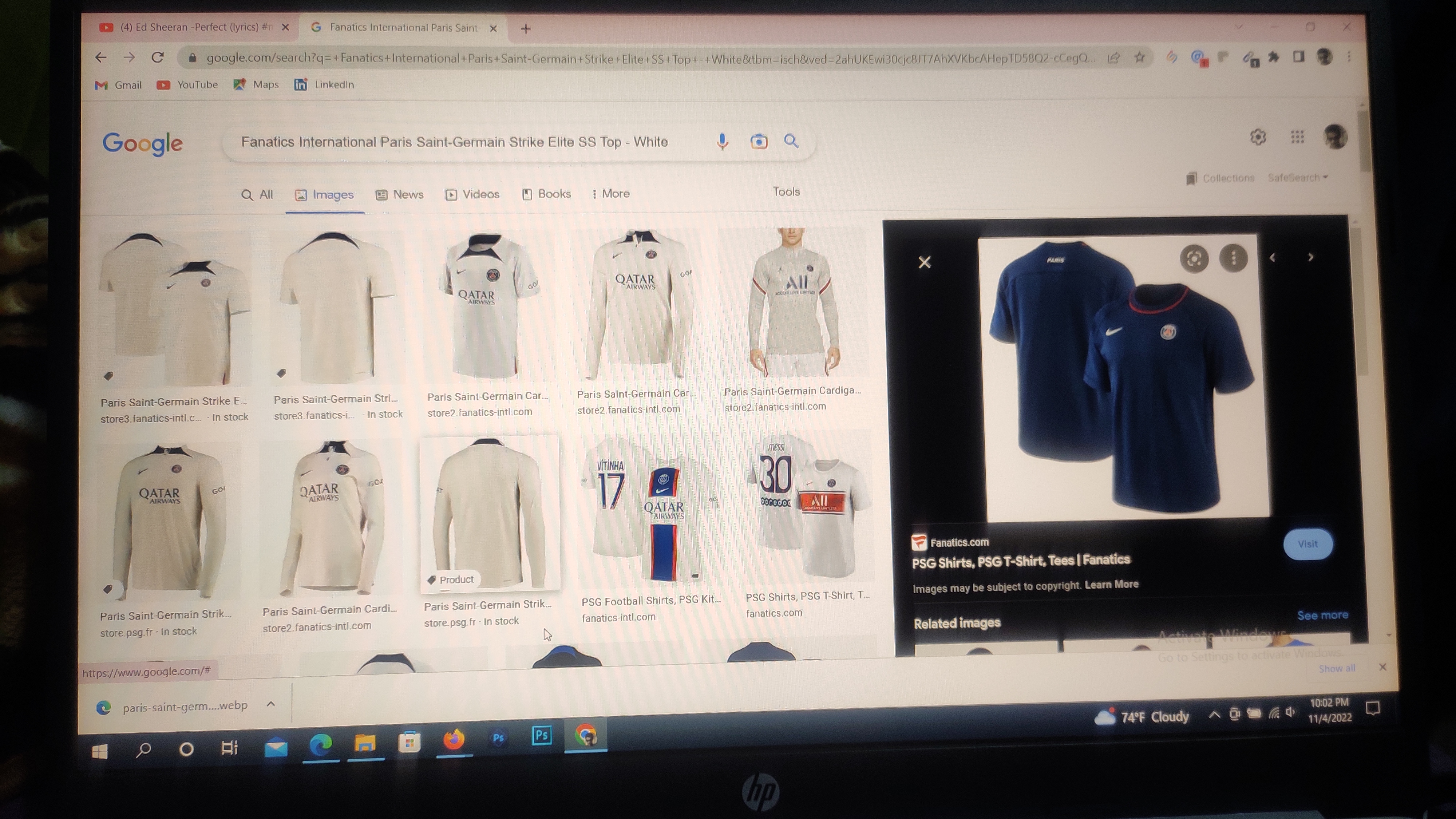Image resolution: width=1456 pixels, height=819 pixels.
Task: Open Google quick settings gear
Action: pos(1258,137)
